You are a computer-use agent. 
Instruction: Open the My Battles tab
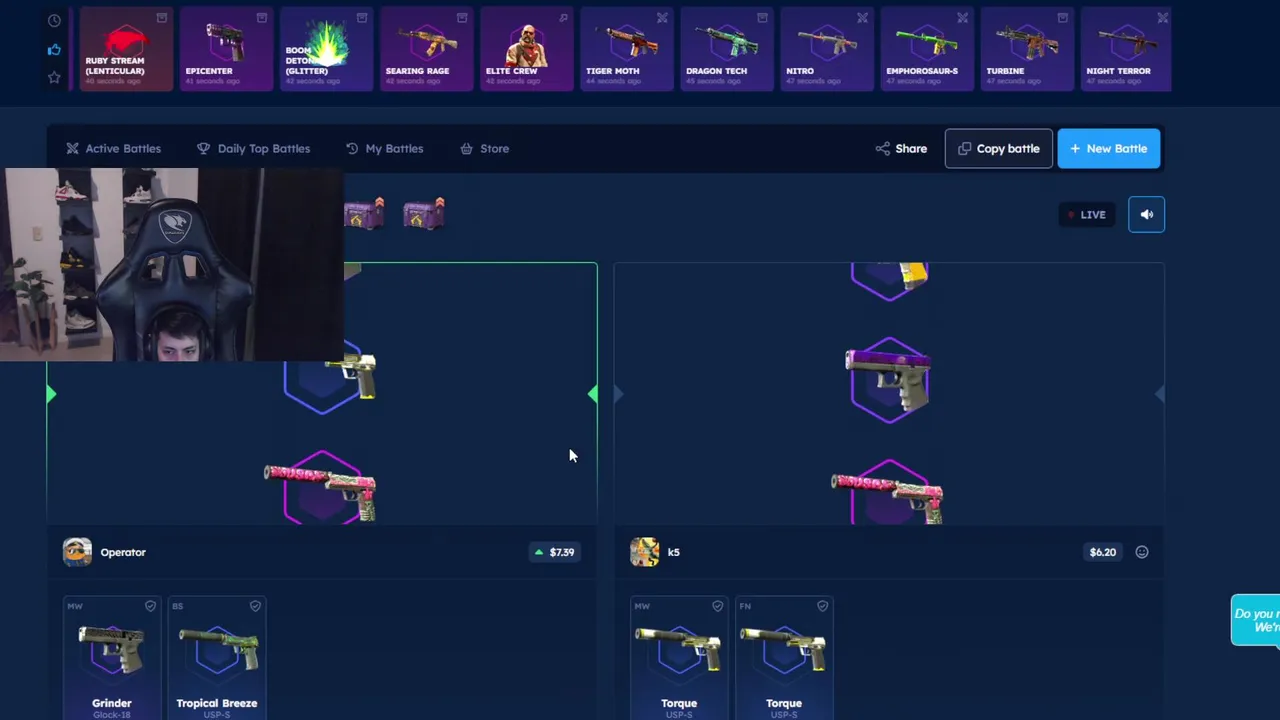click(384, 148)
